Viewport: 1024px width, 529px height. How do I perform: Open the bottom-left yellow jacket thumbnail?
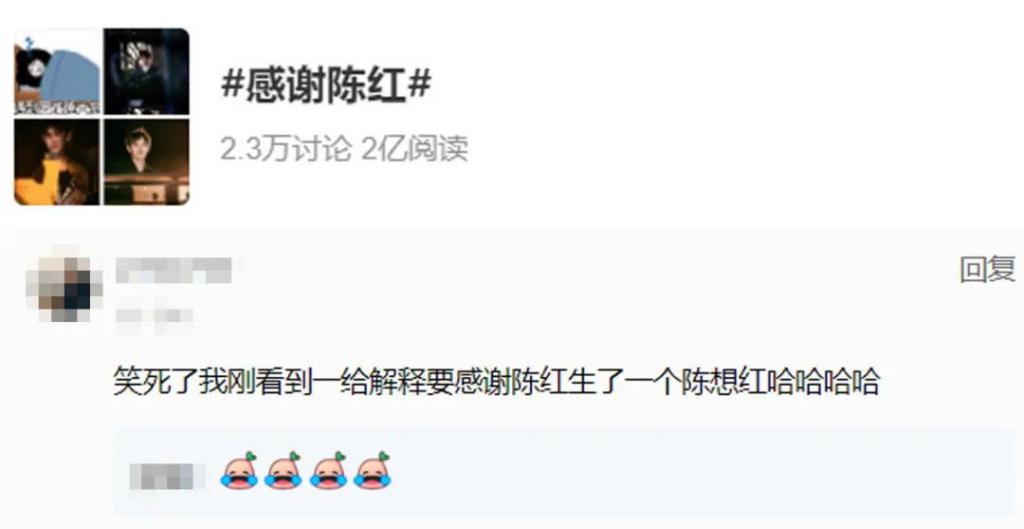point(57,162)
